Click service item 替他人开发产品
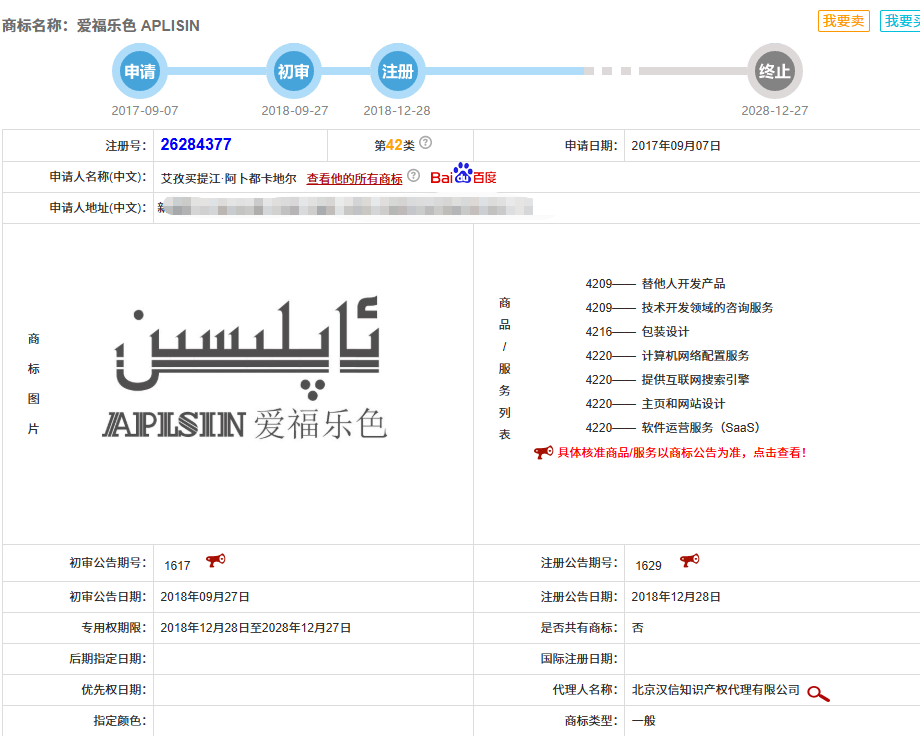920x736 pixels. click(684, 284)
